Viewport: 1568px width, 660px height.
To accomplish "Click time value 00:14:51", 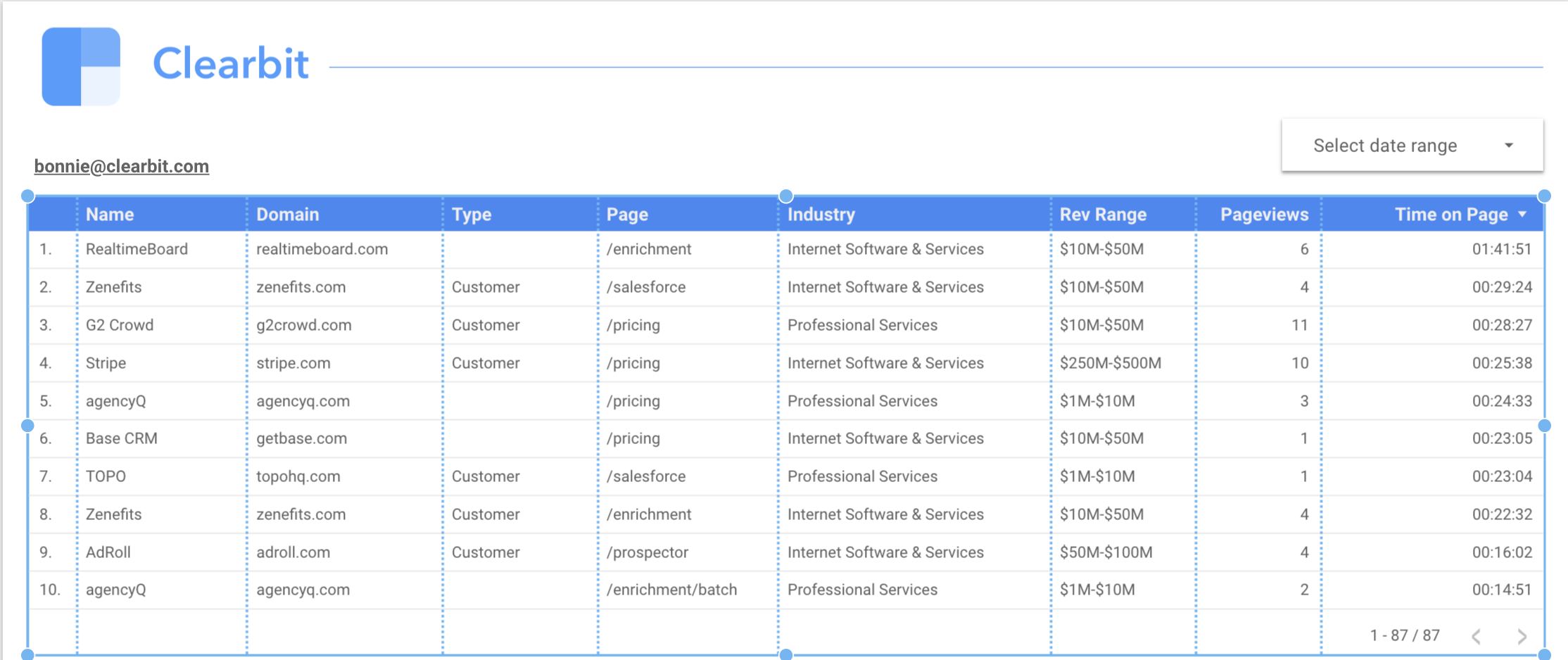I will [x=1502, y=590].
